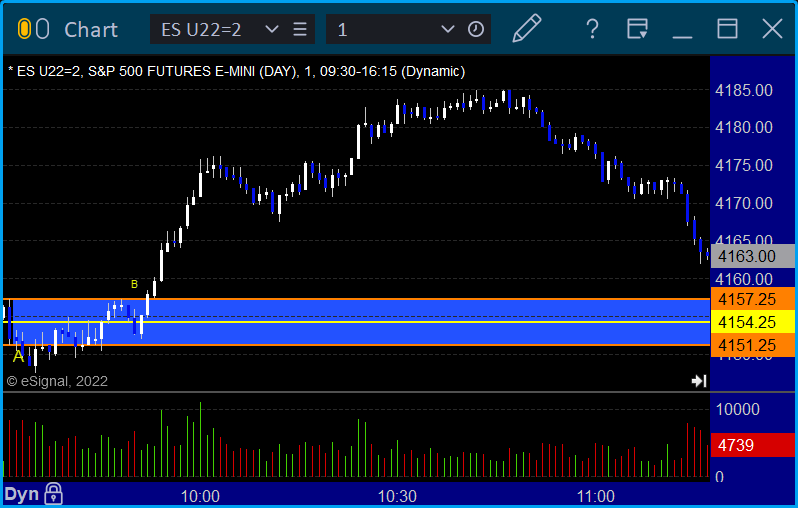Click the 4170.00 price axis label
798x508 pixels.
[x=744, y=204]
